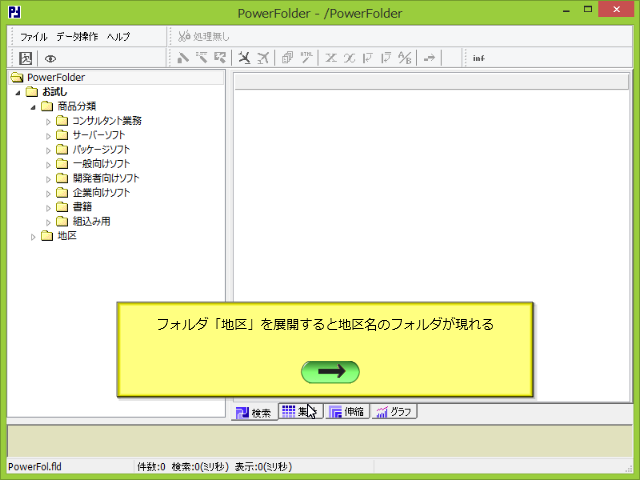Select the 商品分類 tree item

click(77, 106)
